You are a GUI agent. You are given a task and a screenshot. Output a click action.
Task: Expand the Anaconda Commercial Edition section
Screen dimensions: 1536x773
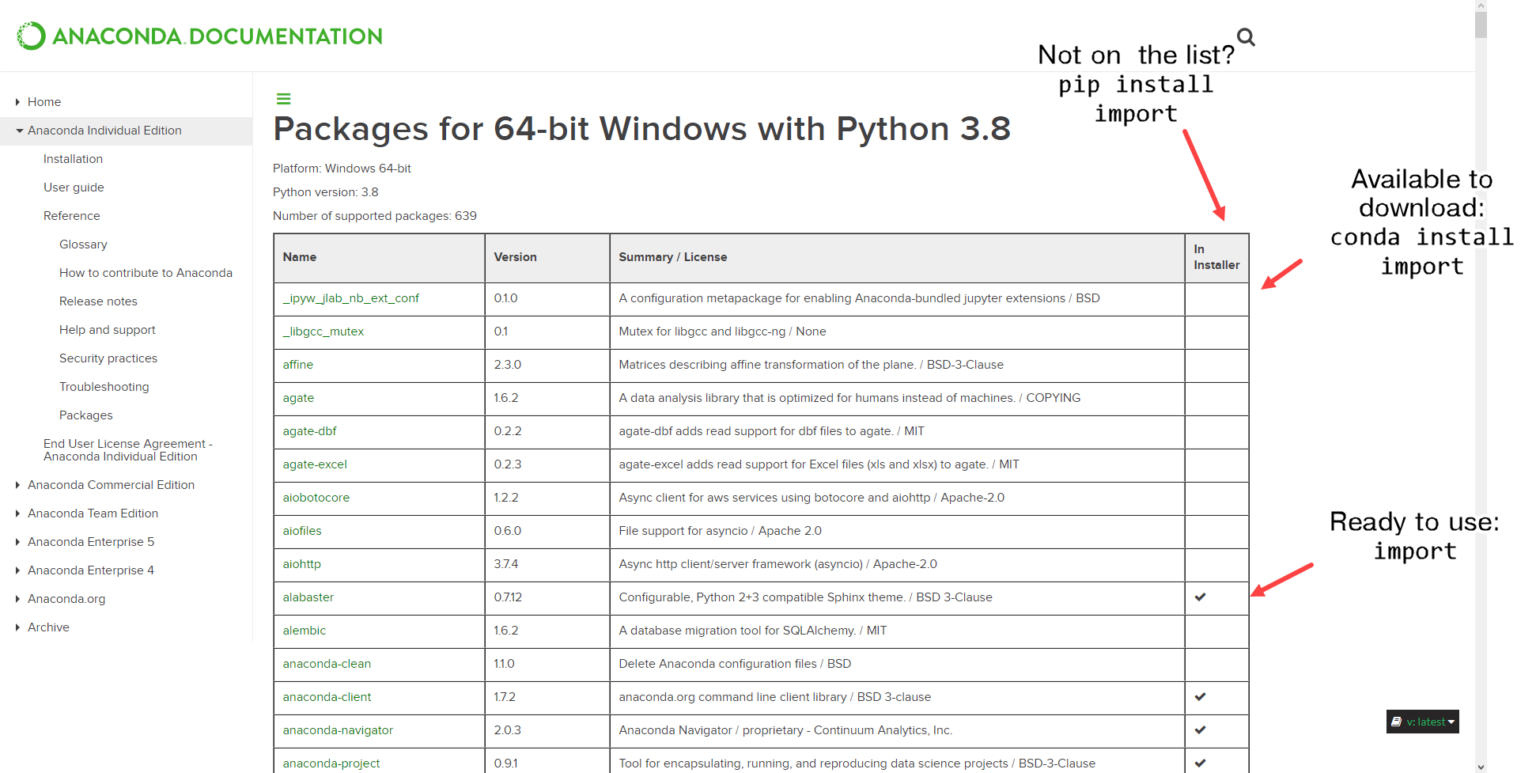pyautogui.click(x=18, y=485)
